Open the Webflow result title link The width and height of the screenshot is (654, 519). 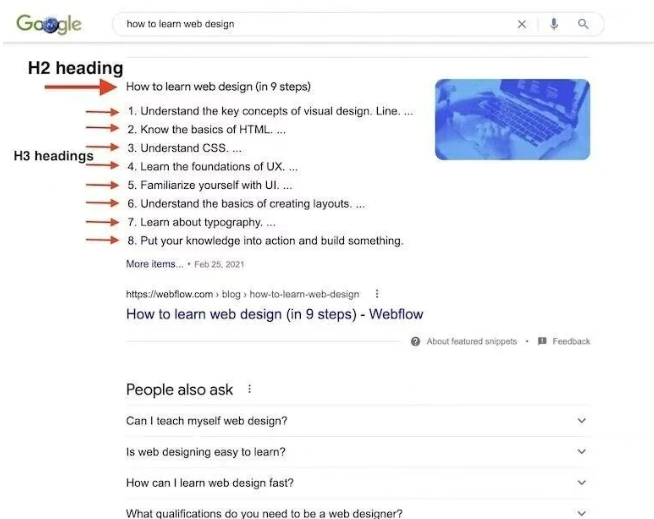[x=274, y=314]
